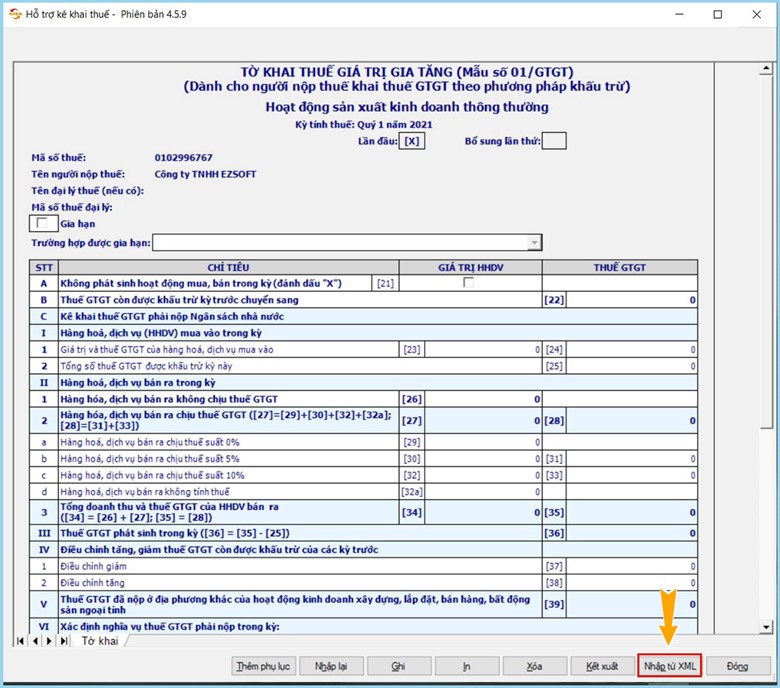This screenshot has height=688, width=780.
Task: Click the Nhập từ XML button
Action: click(669, 666)
